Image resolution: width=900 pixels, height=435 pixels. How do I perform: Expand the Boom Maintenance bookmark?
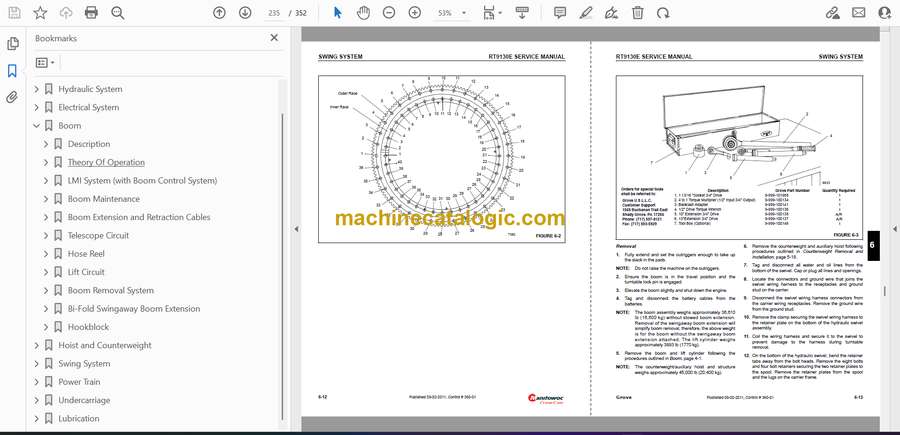46,199
